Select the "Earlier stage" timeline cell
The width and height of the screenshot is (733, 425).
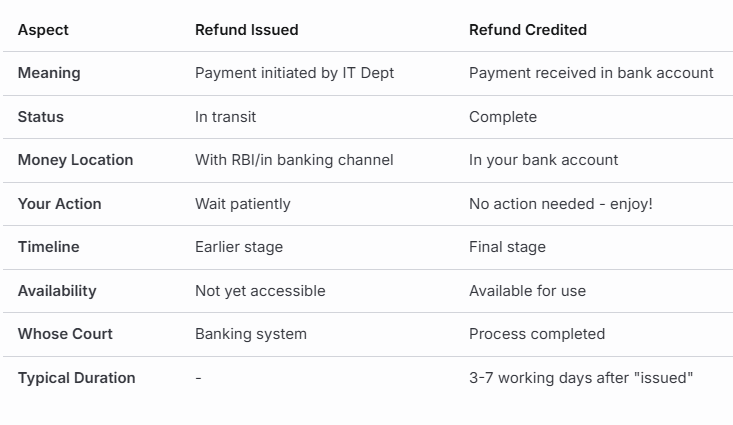coord(239,247)
